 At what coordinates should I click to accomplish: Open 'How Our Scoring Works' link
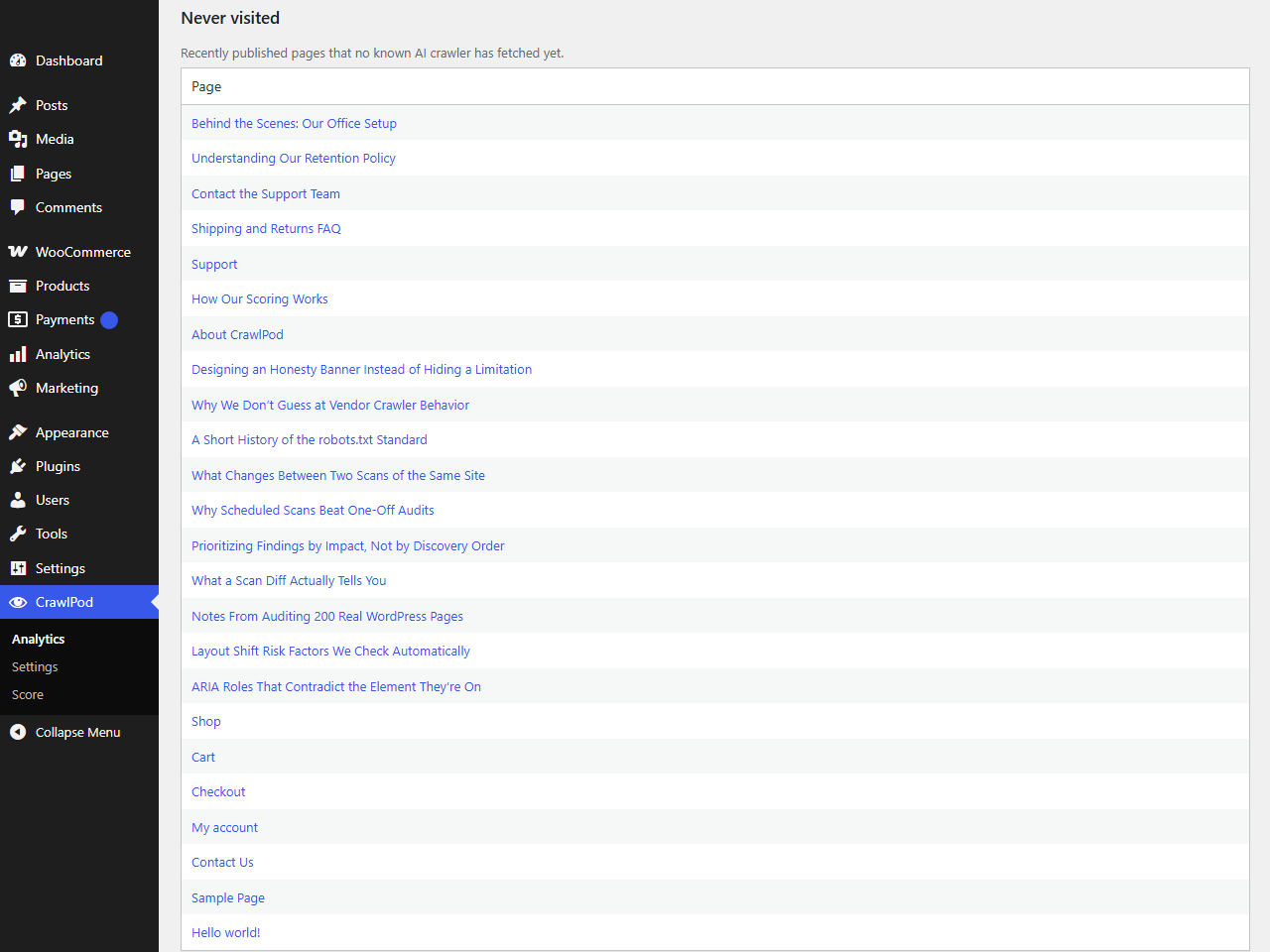coord(260,298)
